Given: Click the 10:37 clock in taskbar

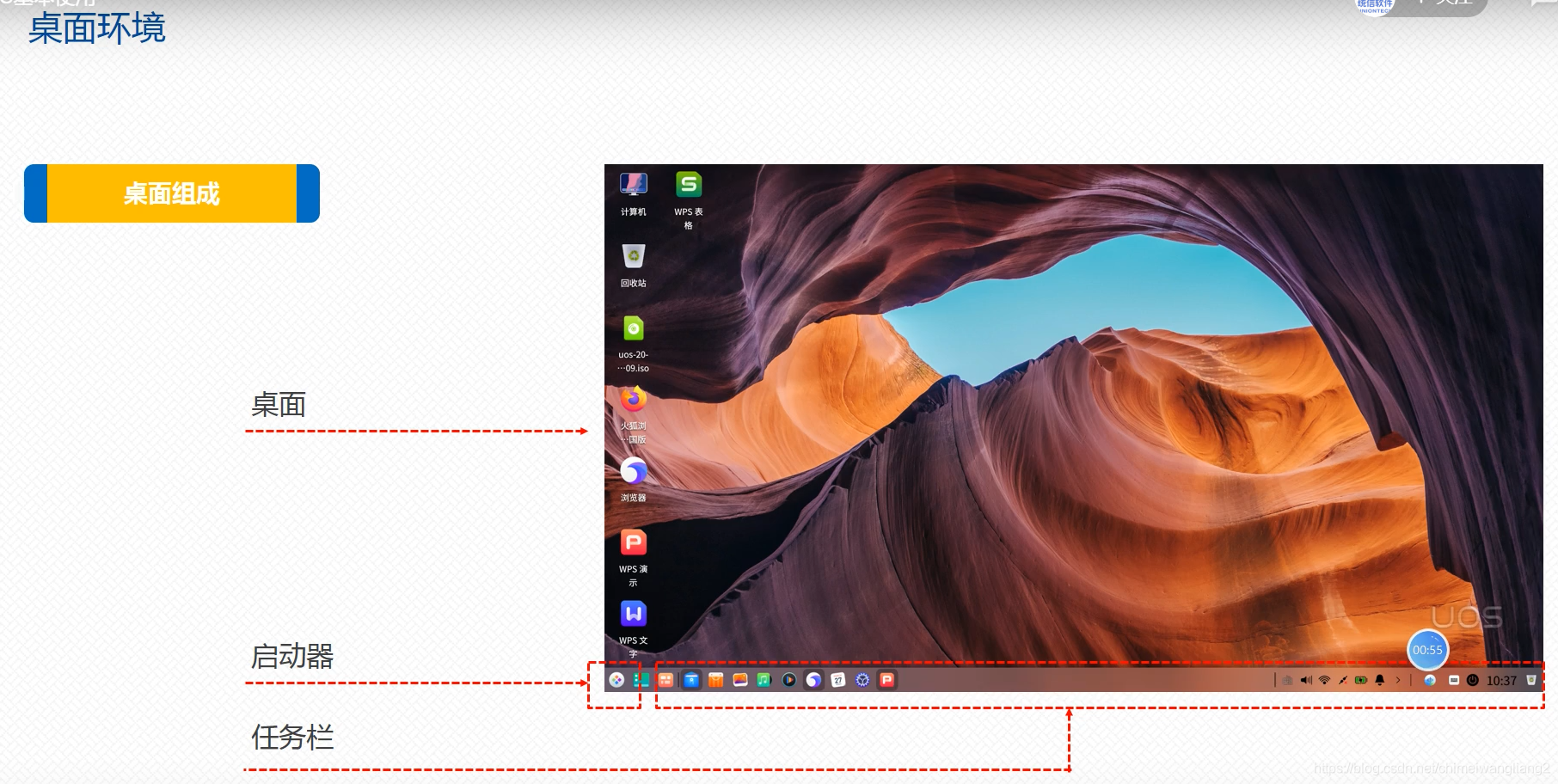Looking at the screenshot, I should pyautogui.click(x=1502, y=681).
